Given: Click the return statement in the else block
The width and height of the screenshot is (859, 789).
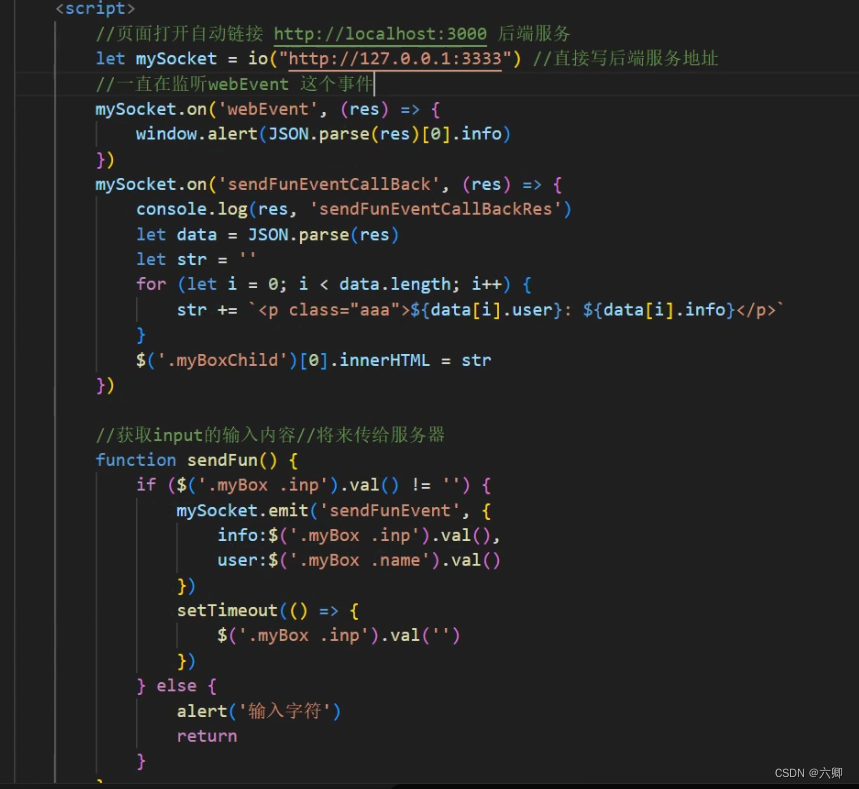Looking at the screenshot, I should 206,735.
